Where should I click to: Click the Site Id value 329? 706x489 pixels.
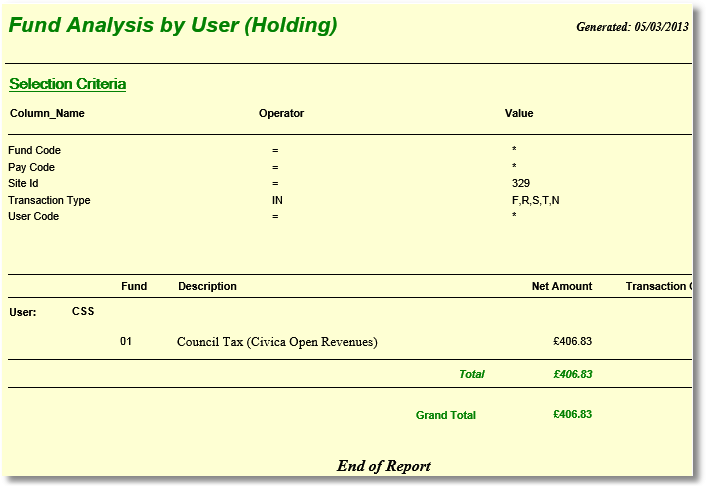(521, 183)
